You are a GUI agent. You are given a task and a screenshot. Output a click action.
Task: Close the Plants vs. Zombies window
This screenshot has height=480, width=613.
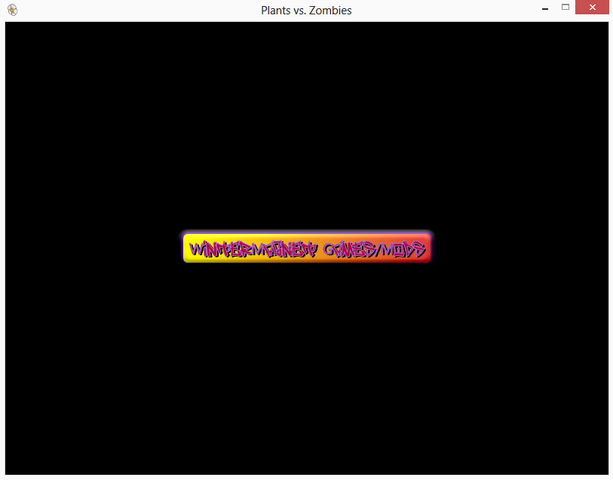click(592, 7)
